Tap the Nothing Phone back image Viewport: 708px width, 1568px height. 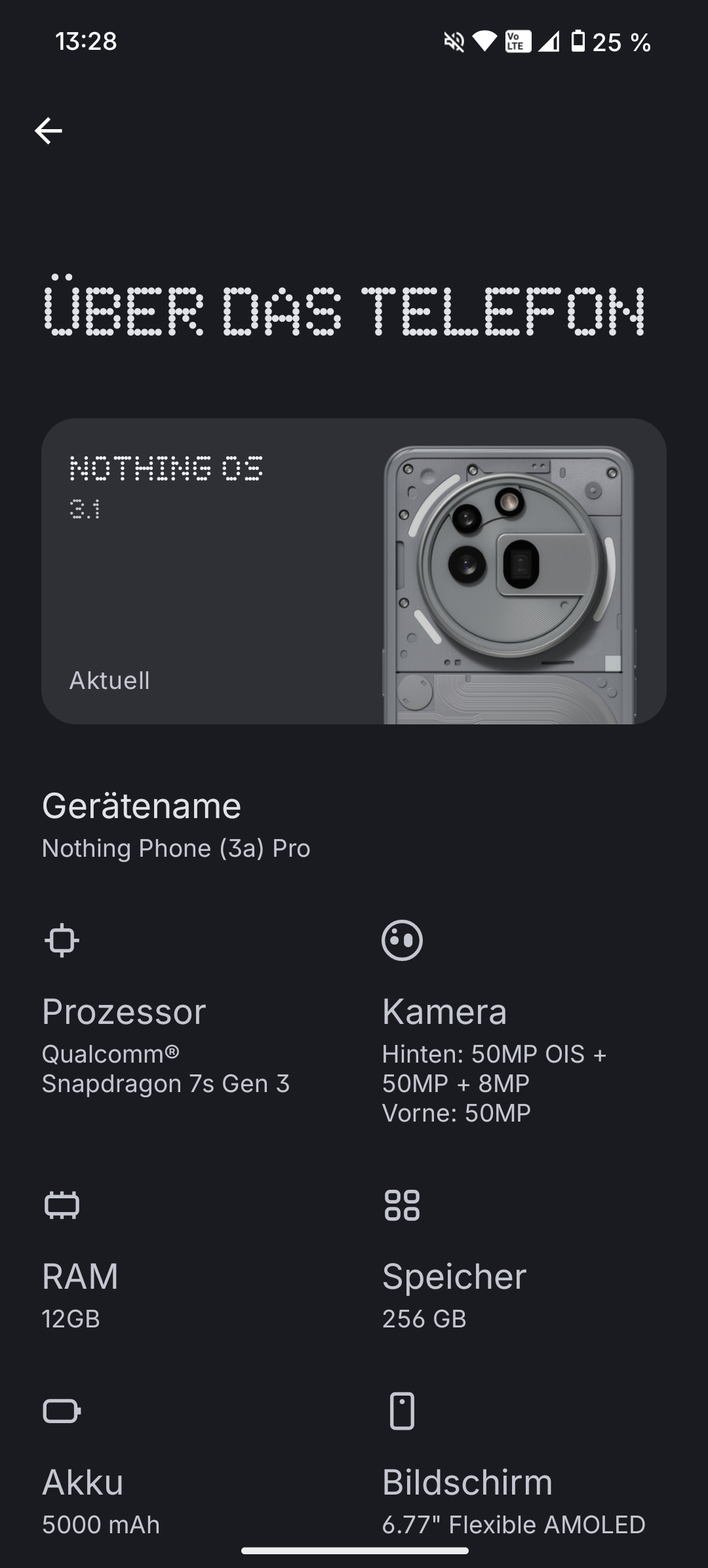pos(509,585)
